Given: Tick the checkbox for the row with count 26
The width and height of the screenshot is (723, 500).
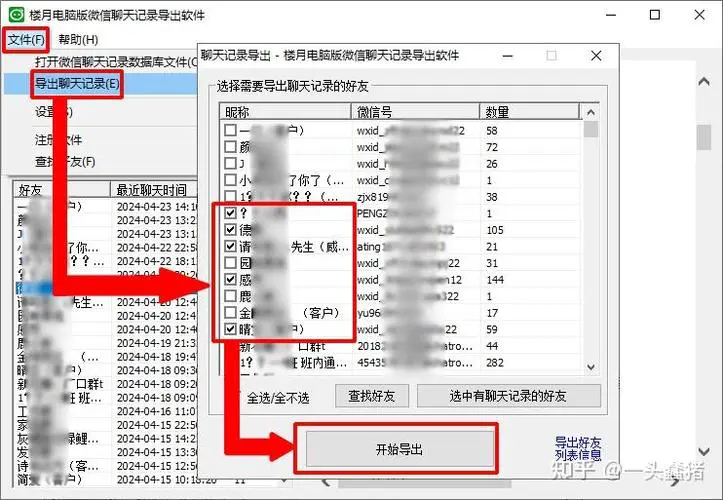Looking at the screenshot, I should click(x=230, y=164).
